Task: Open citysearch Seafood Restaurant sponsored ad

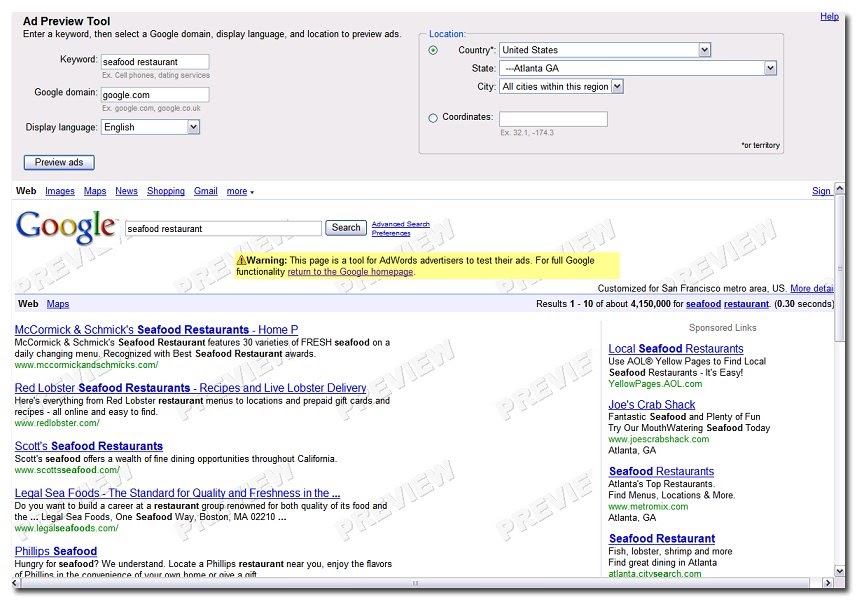Action: point(662,539)
